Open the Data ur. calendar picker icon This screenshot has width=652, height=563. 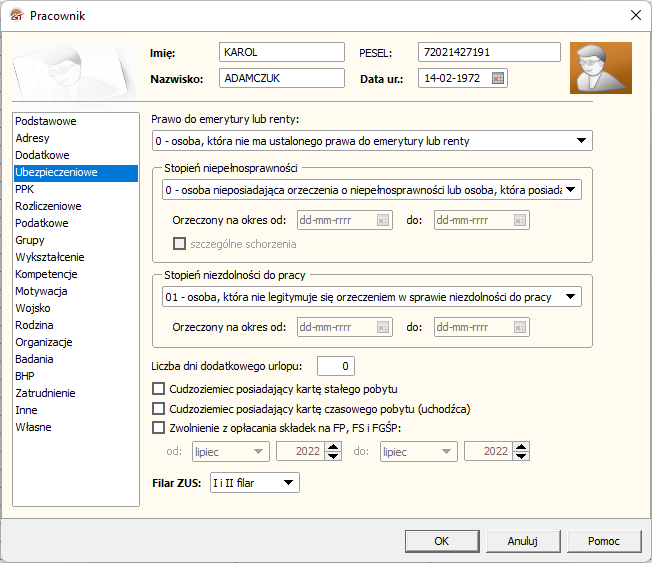[498, 78]
